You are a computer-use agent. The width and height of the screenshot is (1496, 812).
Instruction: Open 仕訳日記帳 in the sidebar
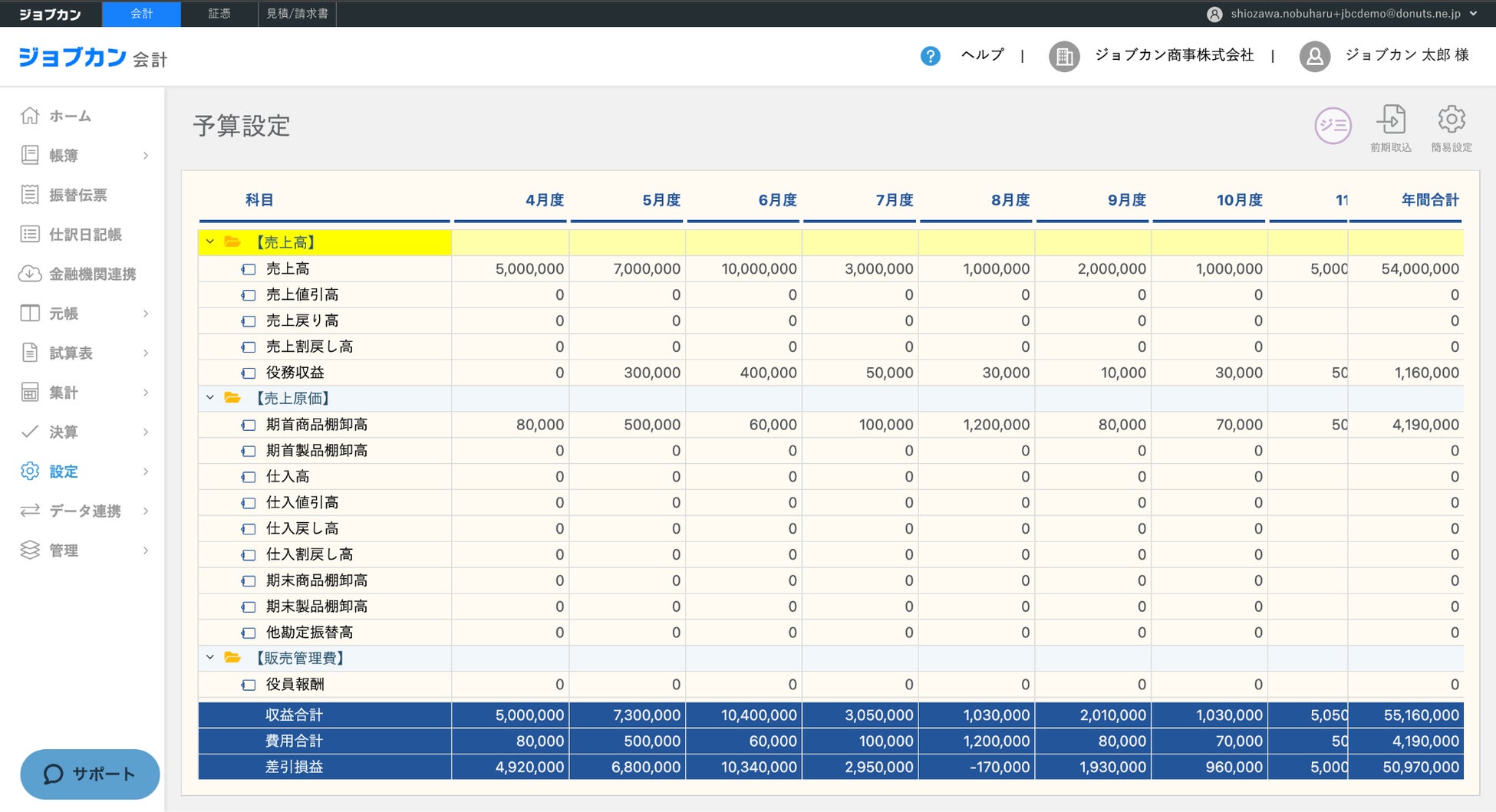[x=84, y=235]
